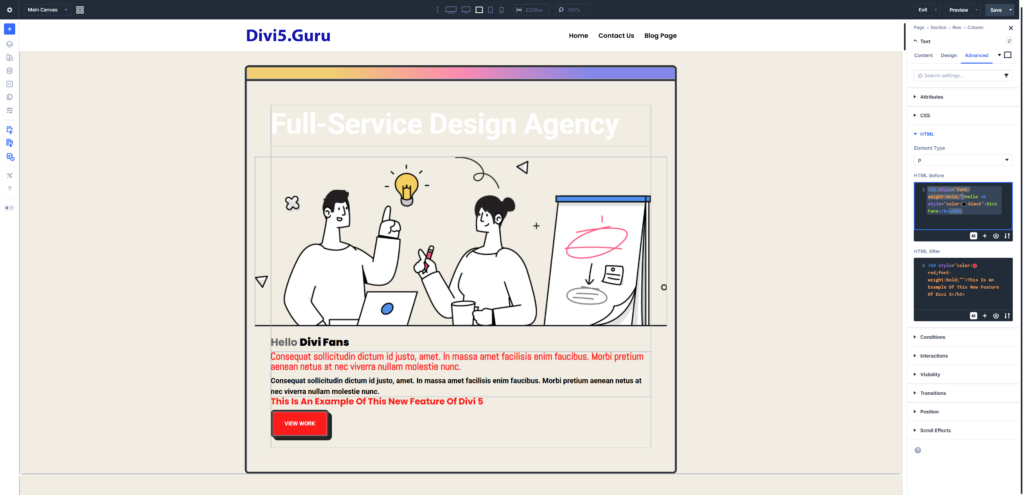Switch to the Content tab

(x=923, y=56)
